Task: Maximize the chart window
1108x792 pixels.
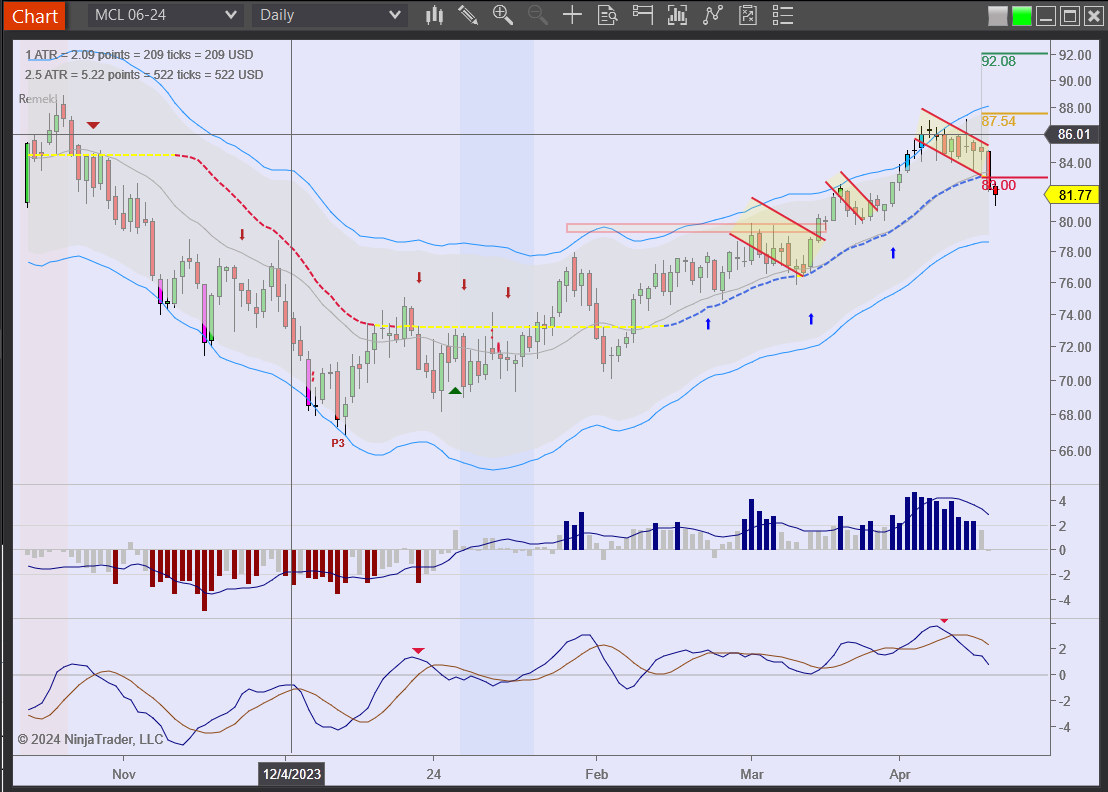Action: point(1070,16)
